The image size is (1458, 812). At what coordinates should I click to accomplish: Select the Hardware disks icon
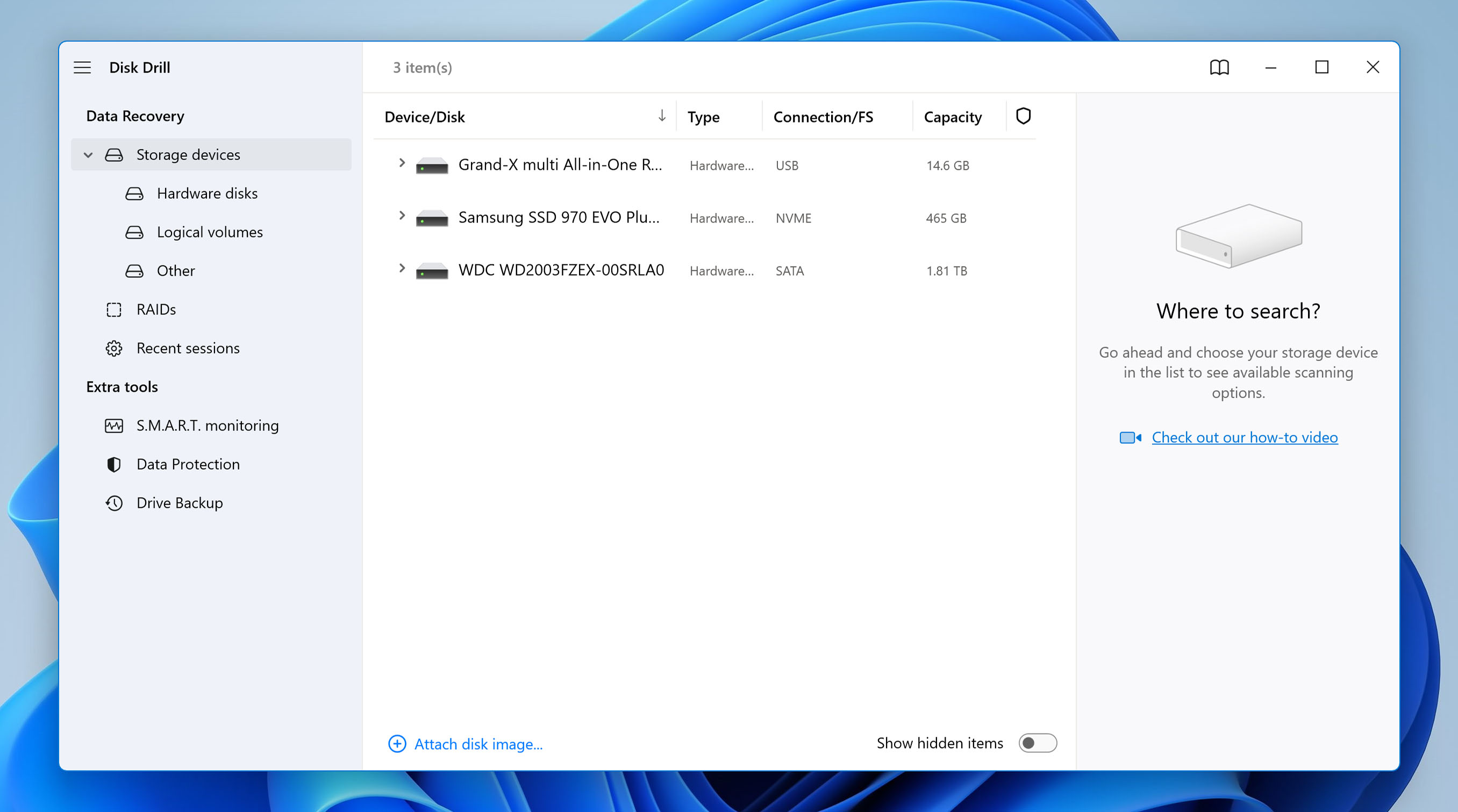pyautogui.click(x=133, y=193)
